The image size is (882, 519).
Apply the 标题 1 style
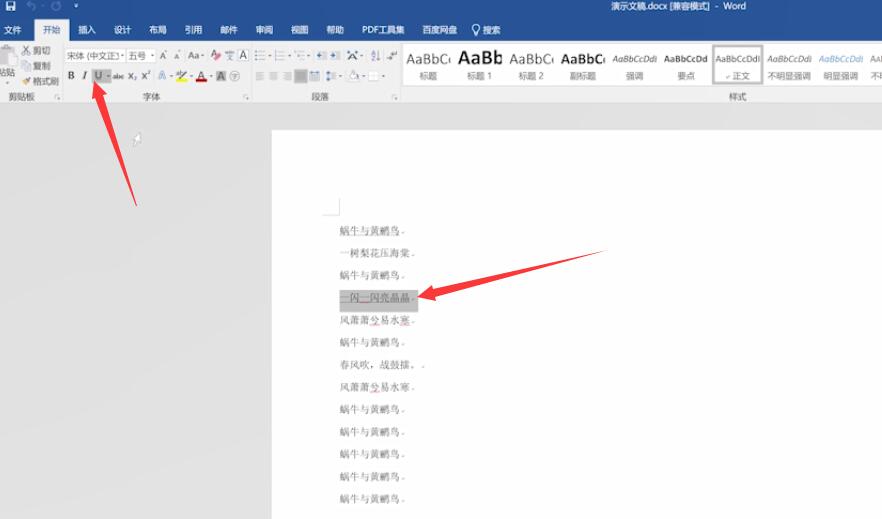coord(479,65)
